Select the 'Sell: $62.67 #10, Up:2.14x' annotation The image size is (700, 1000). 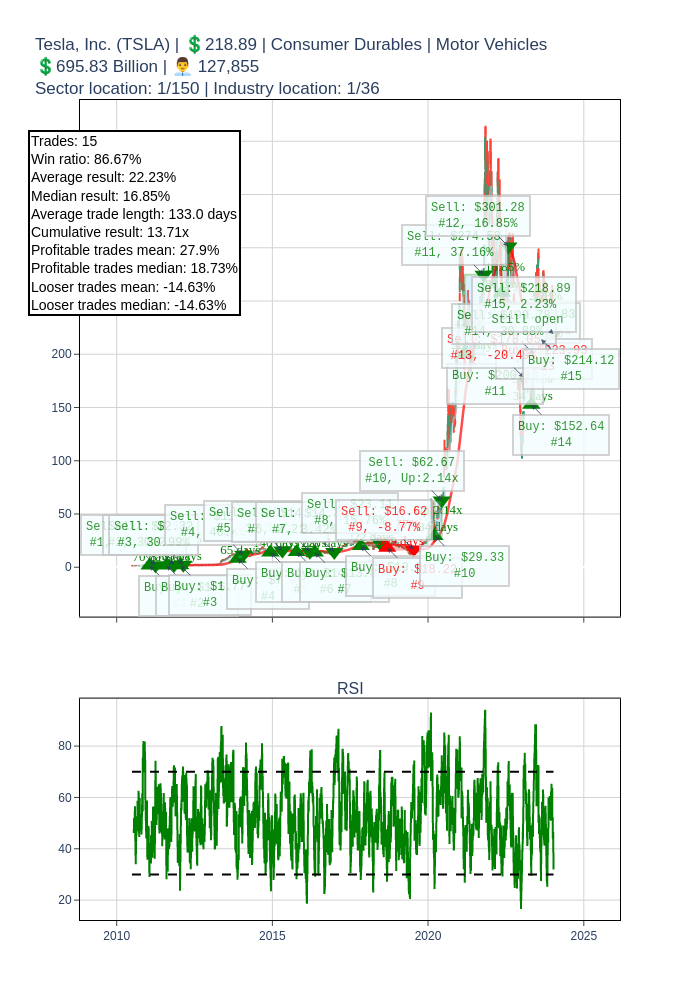412,470
